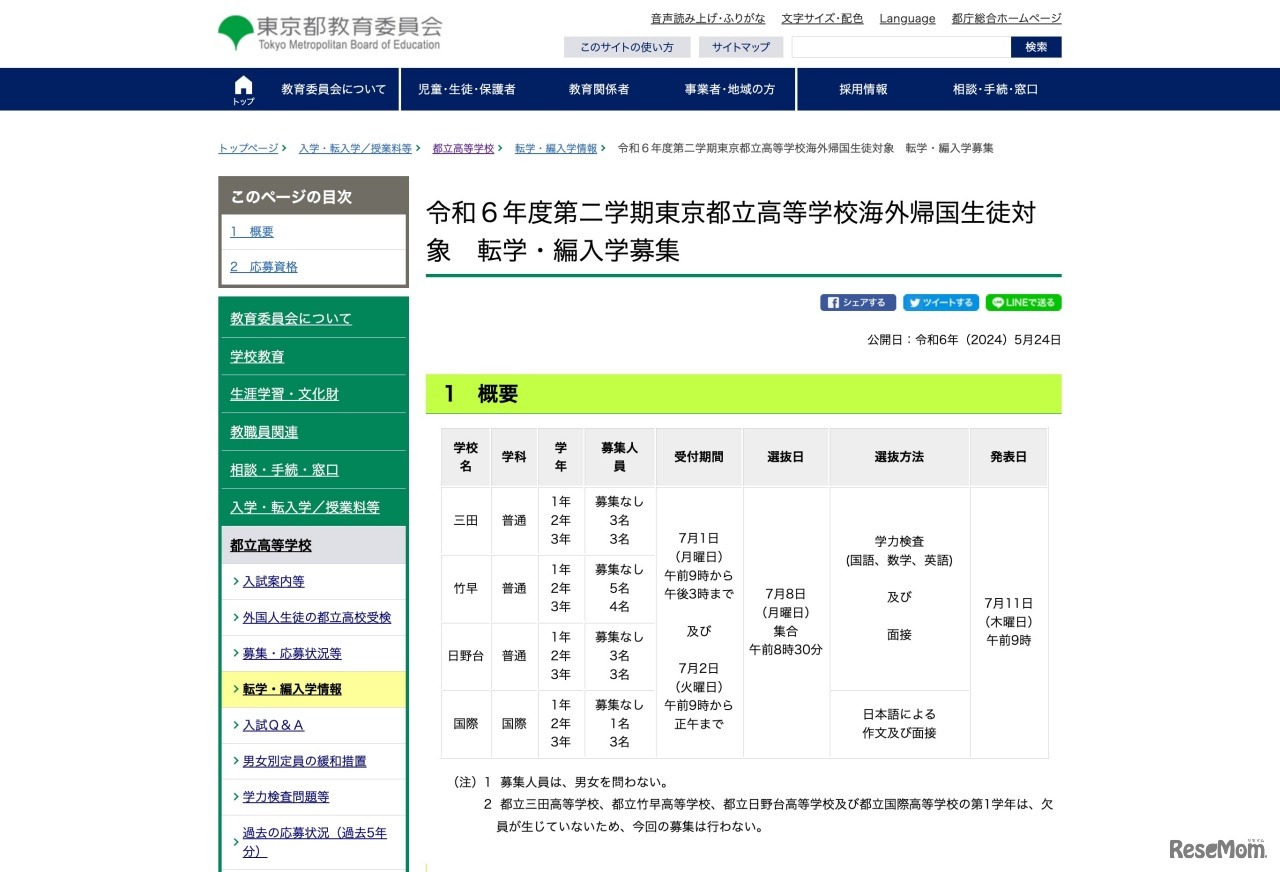This screenshot has height=872, width=1280.
Task: Click the Twitter ツイートする icon
Action: point(940,302)
